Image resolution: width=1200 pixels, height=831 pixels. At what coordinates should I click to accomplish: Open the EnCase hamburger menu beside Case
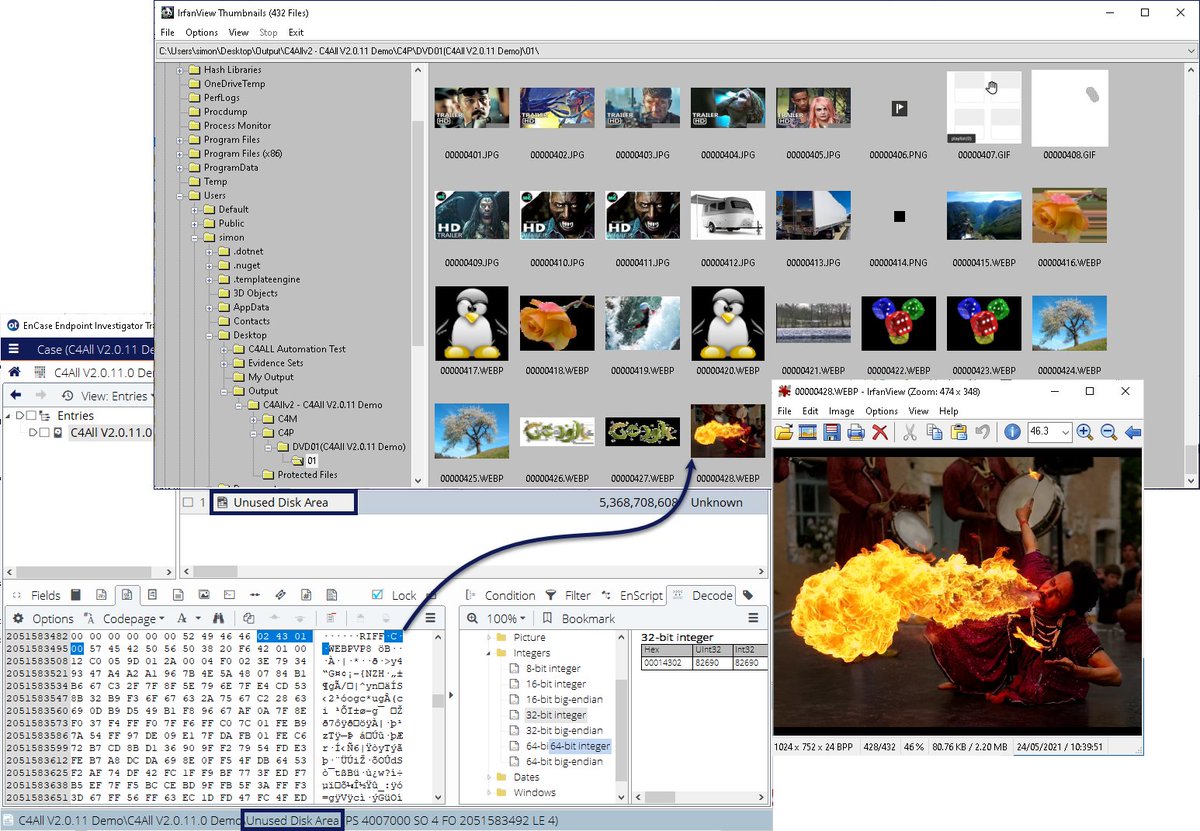[x=15, y=349]
